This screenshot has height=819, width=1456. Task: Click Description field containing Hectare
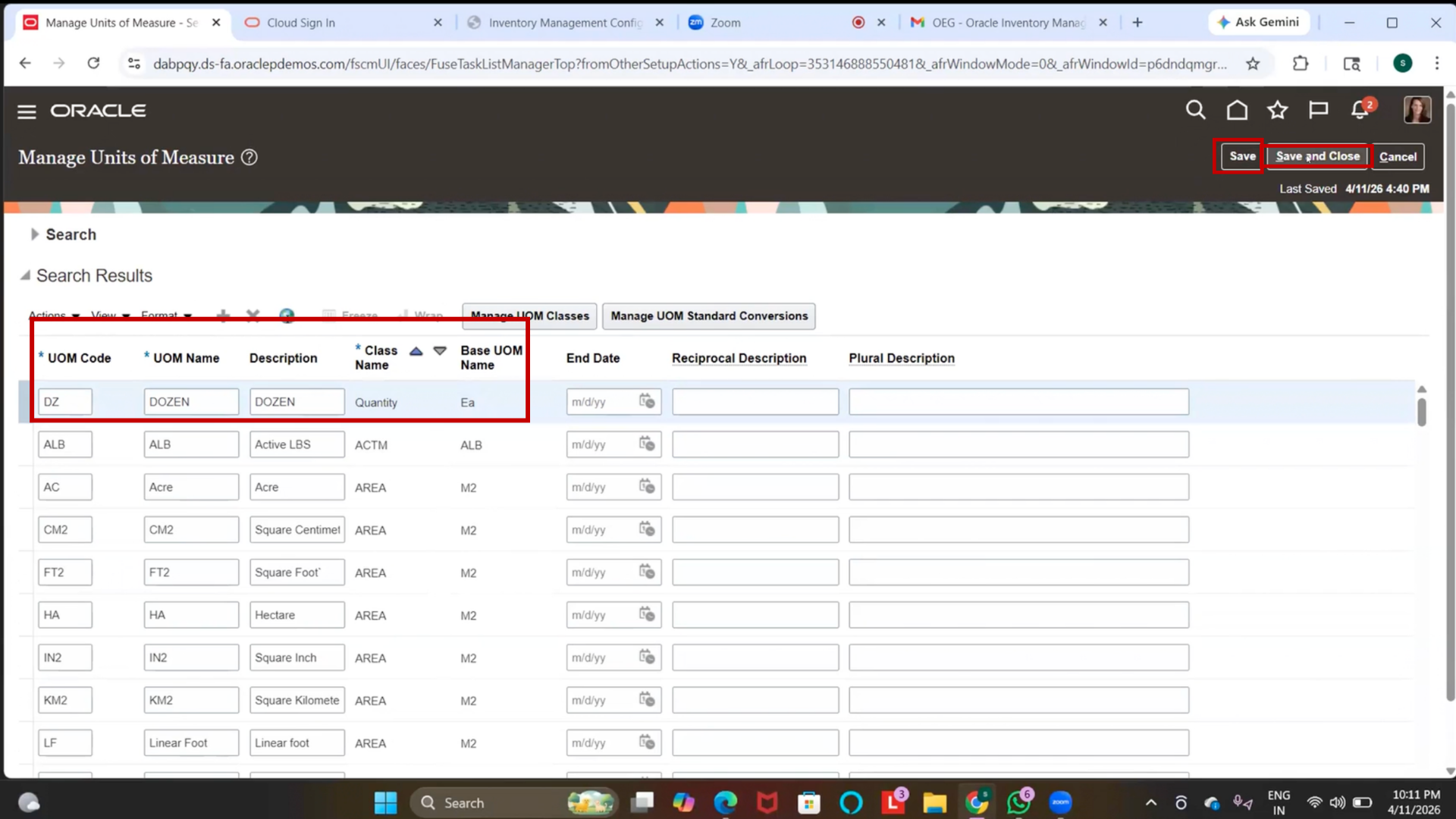pos(297,614)
